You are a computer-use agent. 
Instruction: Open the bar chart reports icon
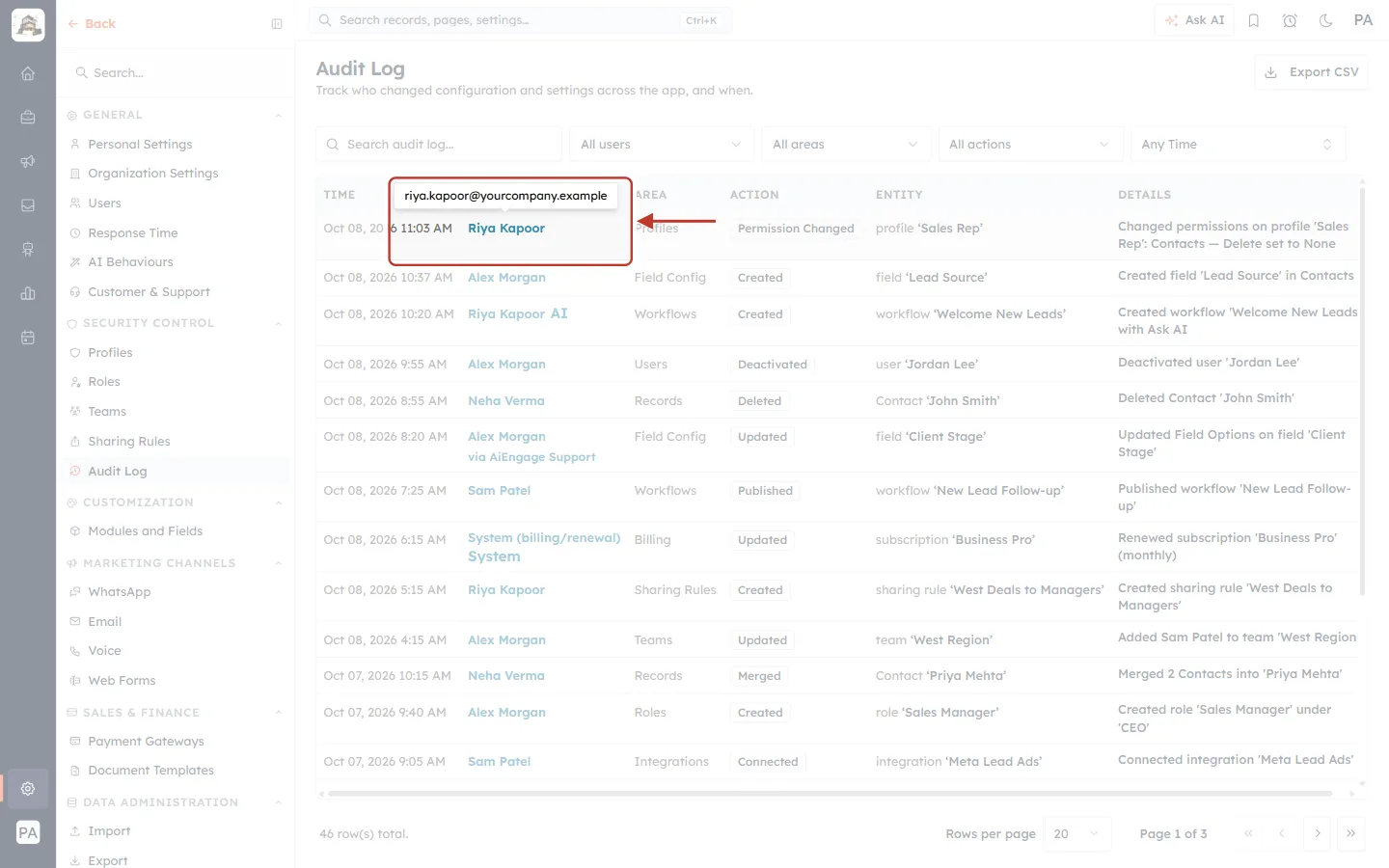[28, 293]
